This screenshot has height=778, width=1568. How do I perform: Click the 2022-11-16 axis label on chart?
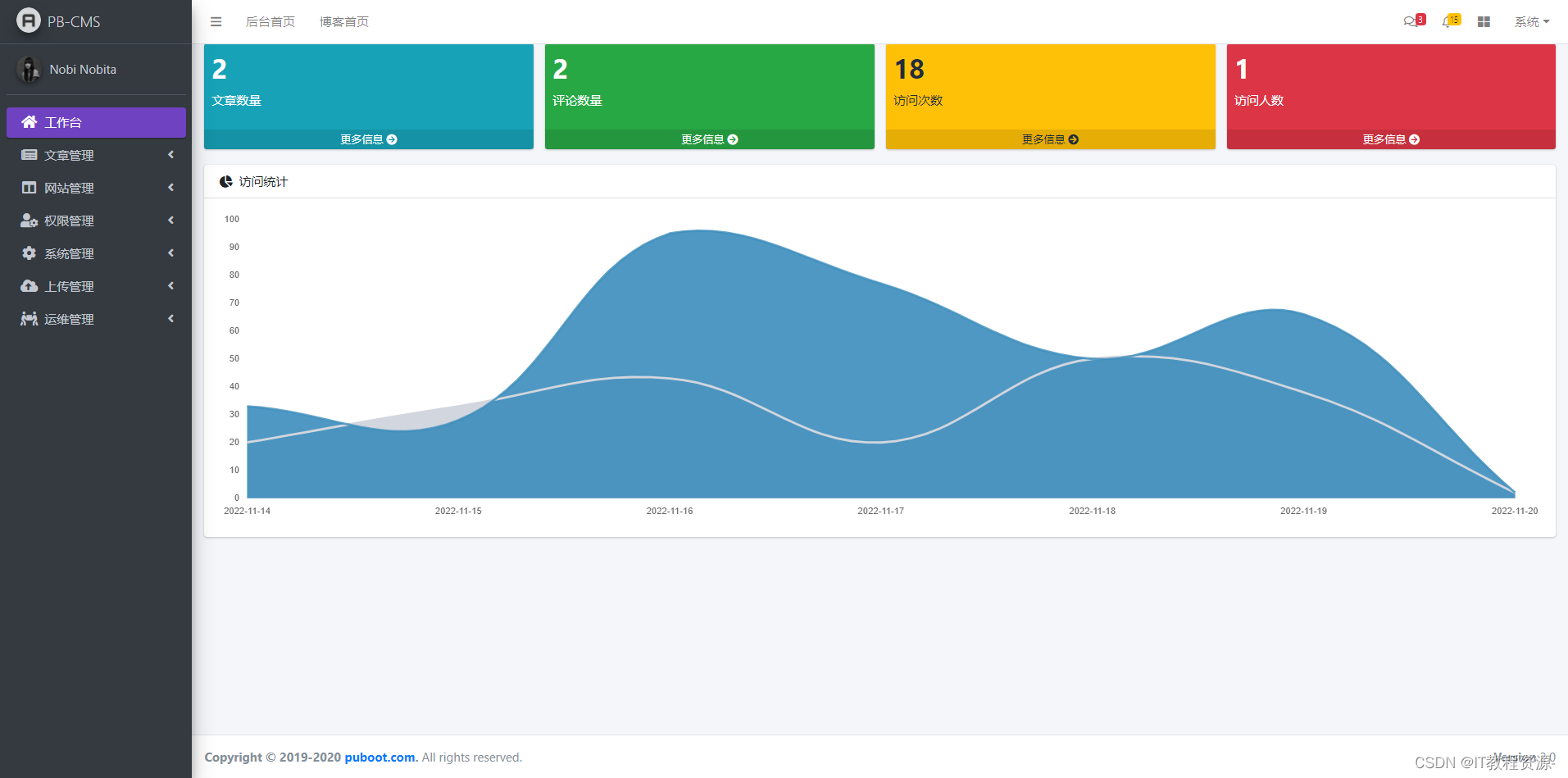[670, 511]
